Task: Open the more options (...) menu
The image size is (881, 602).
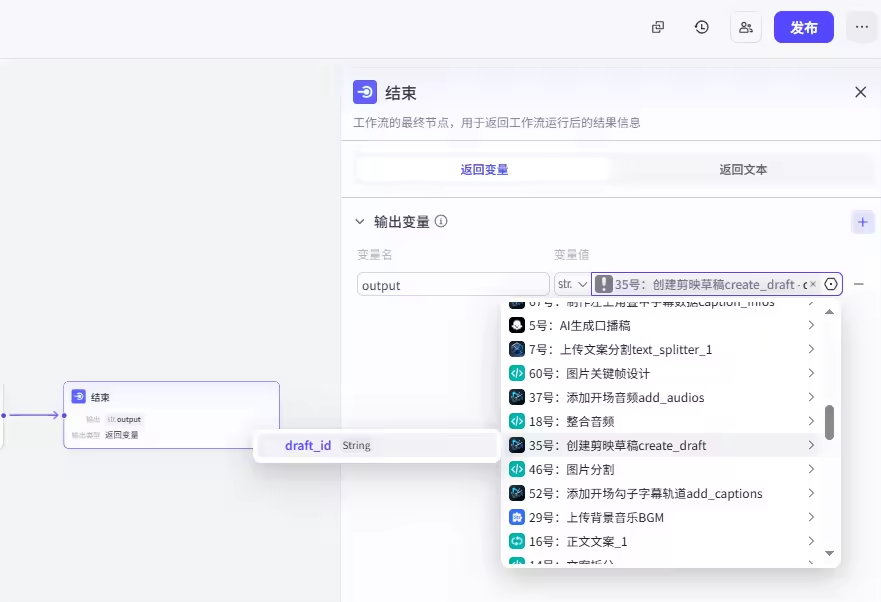Action: click(861, 27)
